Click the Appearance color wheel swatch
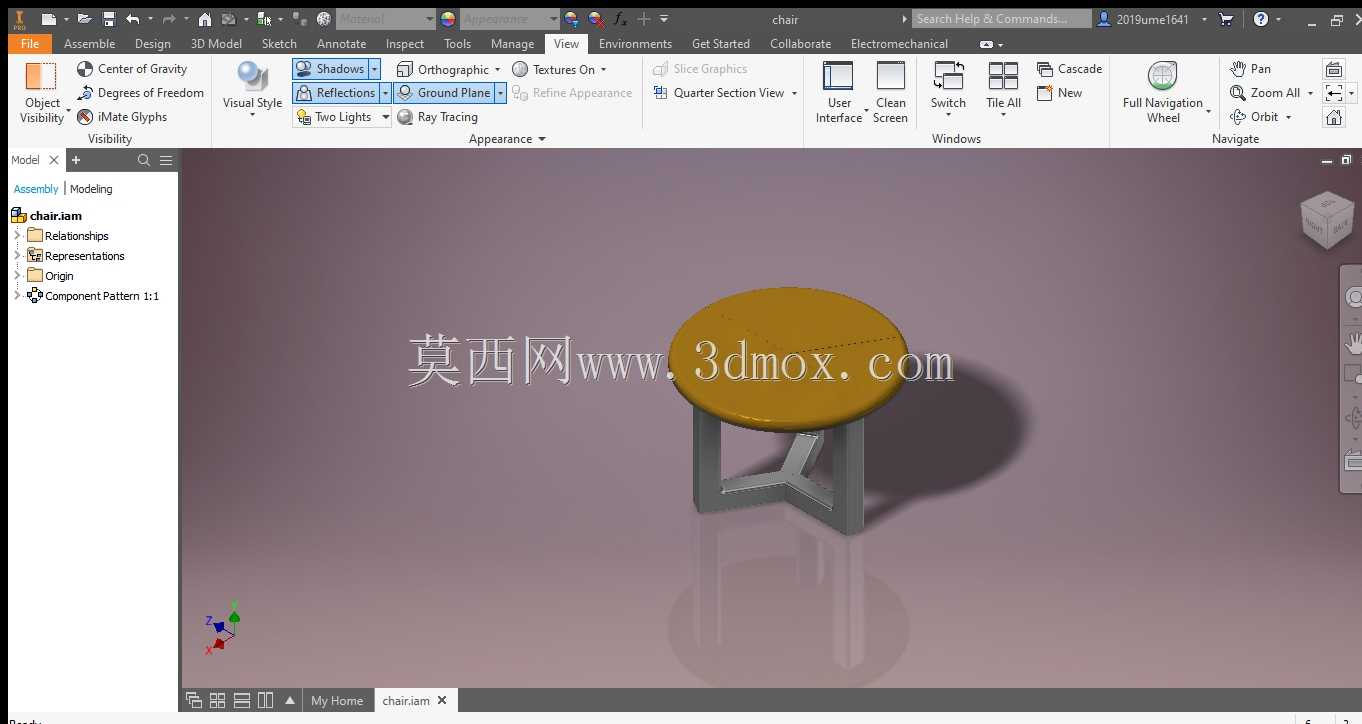The width and height of the screenshot is (1362, 724). point(447,19)
